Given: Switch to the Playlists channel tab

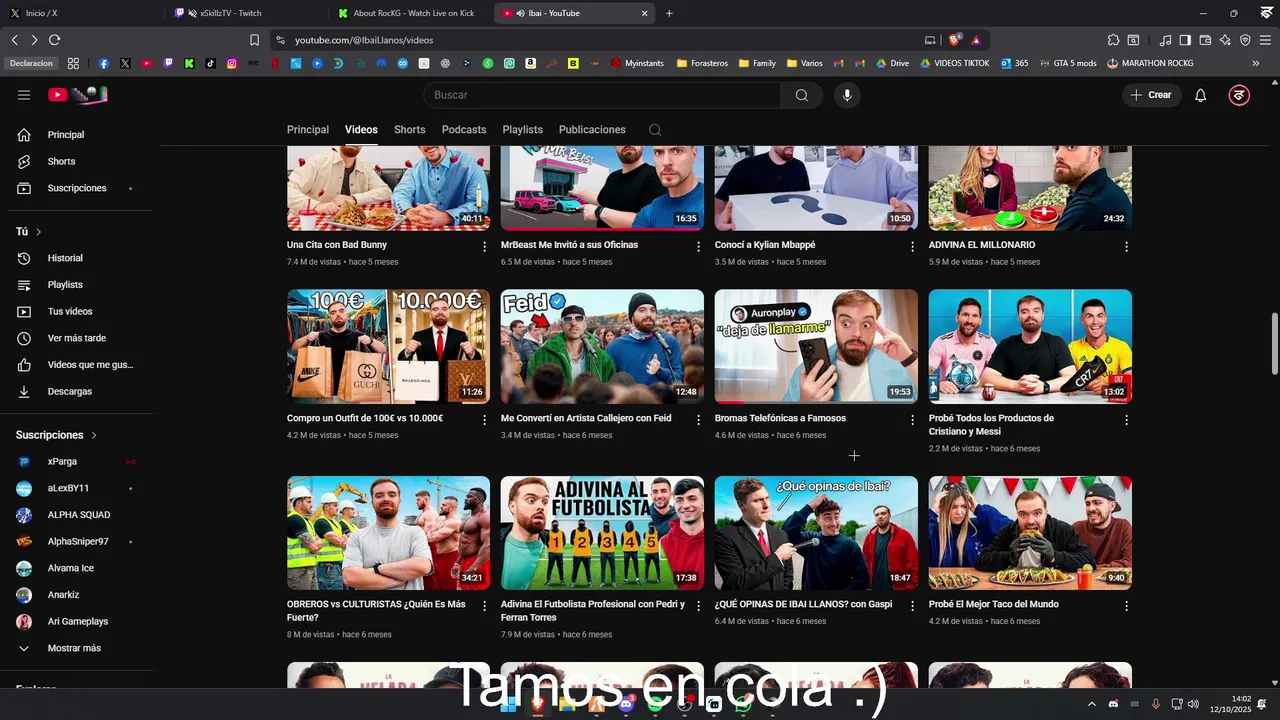Looking at the screenshot, I should point(522,130).
